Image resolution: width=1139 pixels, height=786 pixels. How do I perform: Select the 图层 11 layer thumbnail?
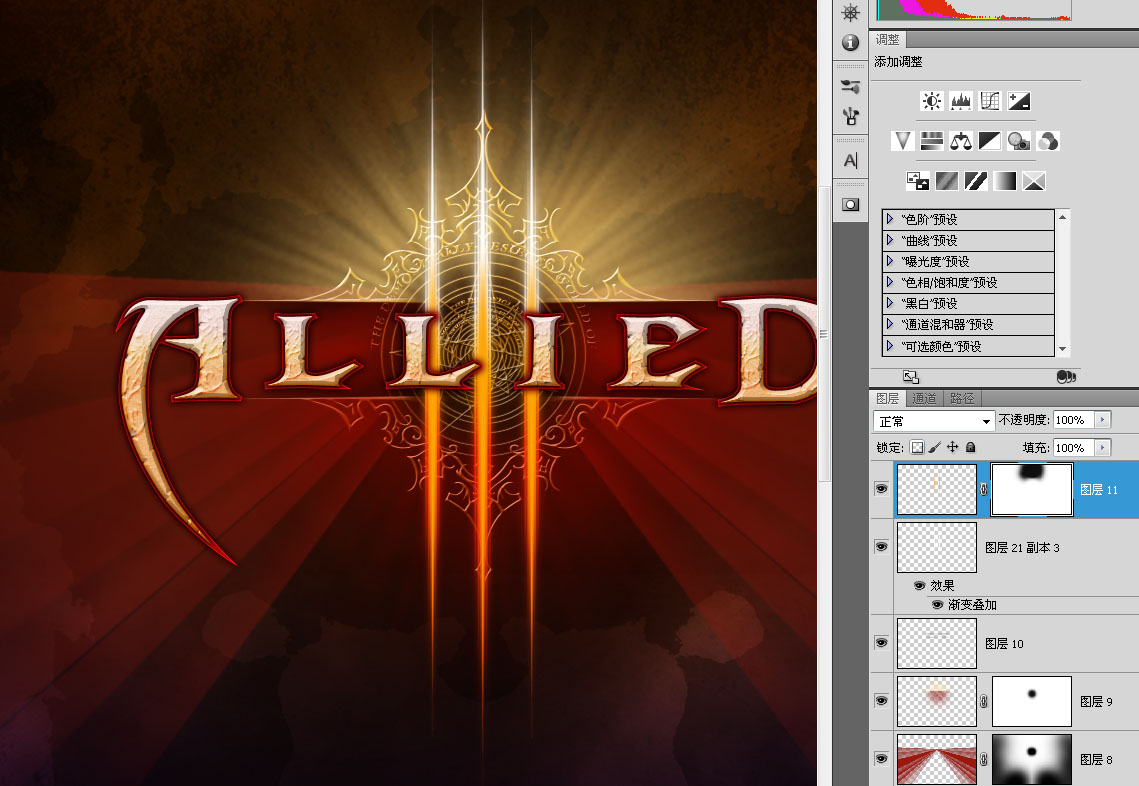coord(937,490)
